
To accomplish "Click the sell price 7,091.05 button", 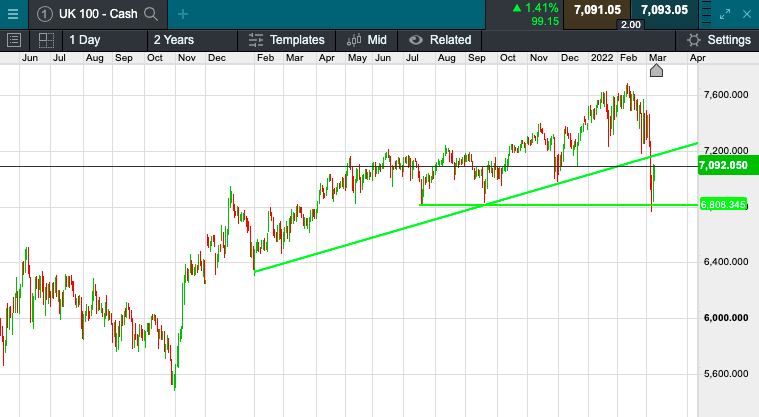I will click(x=597, y=10).
